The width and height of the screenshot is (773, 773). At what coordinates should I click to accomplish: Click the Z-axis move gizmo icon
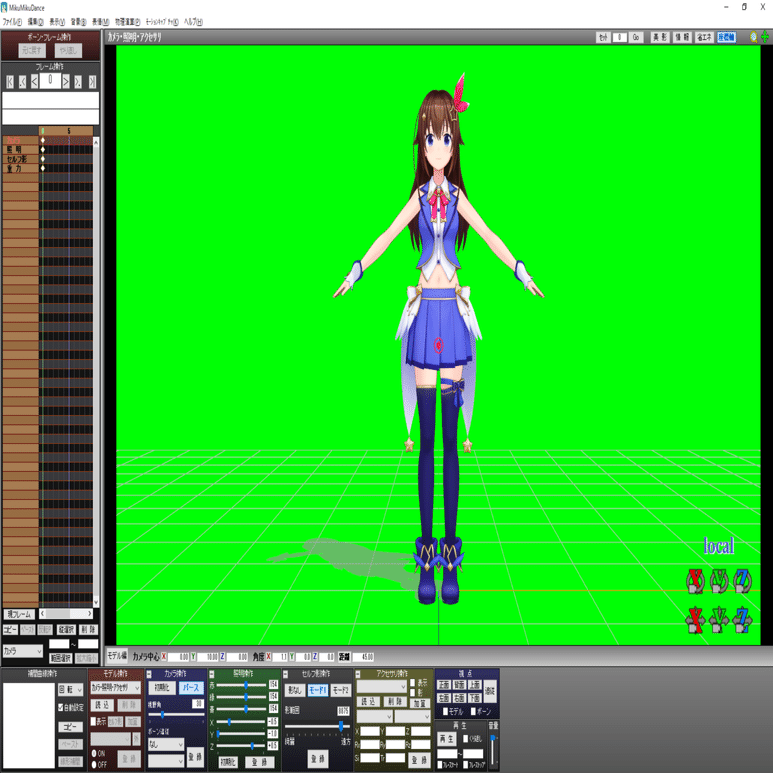tap(742, 620)
